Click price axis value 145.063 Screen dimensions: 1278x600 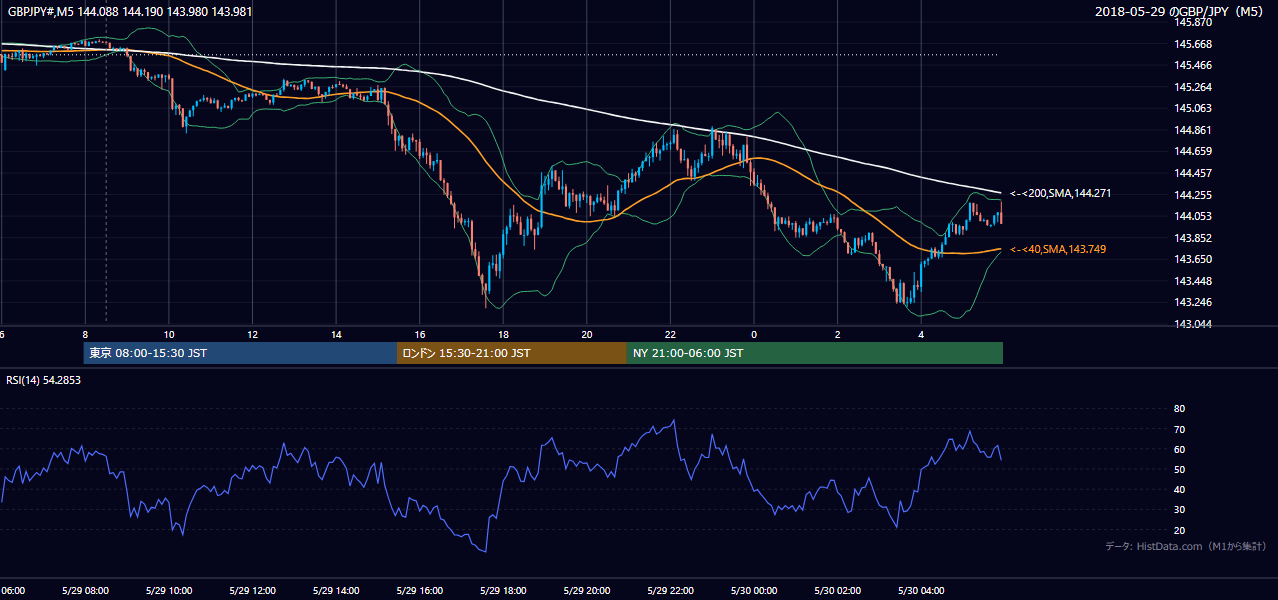(1193, 108)
